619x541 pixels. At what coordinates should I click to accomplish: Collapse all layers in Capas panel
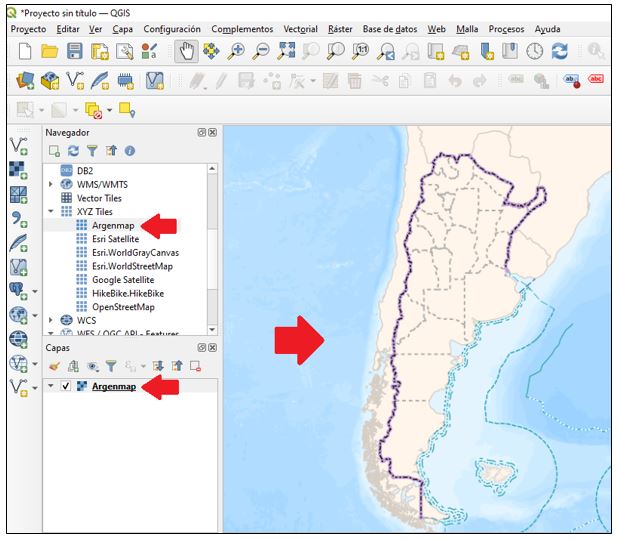pos(177,366)
